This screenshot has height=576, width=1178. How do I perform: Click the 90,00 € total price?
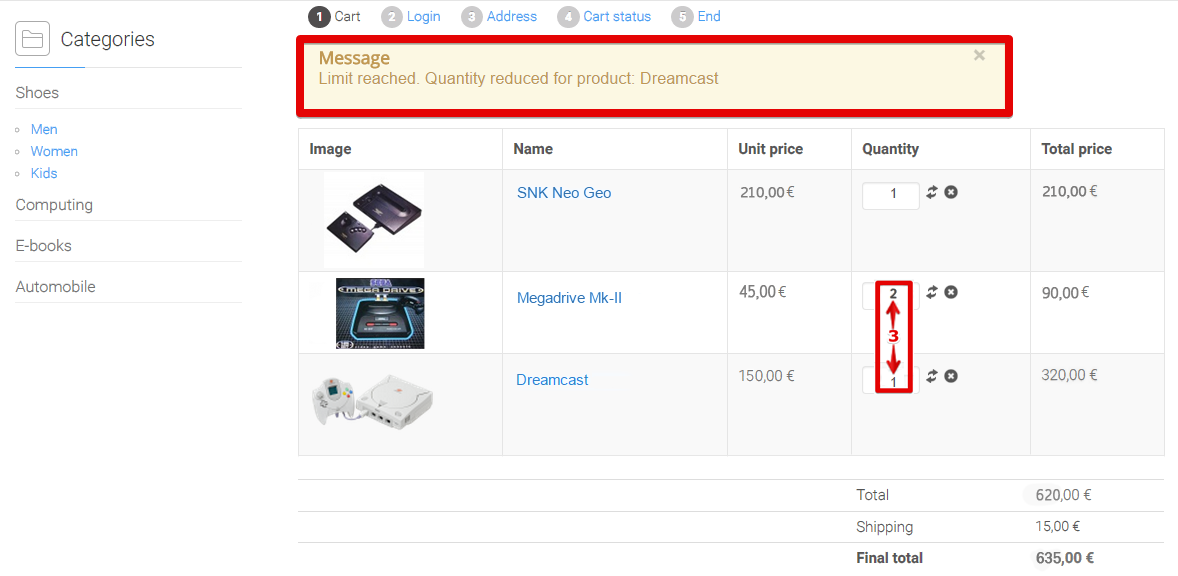[x=1065, y=292]
